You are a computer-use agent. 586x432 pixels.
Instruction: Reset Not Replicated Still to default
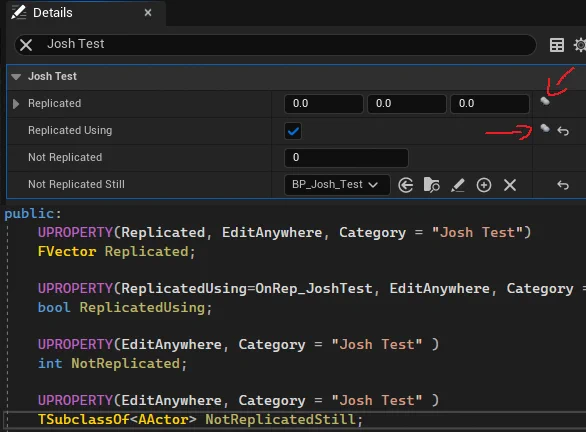point(563,185)
